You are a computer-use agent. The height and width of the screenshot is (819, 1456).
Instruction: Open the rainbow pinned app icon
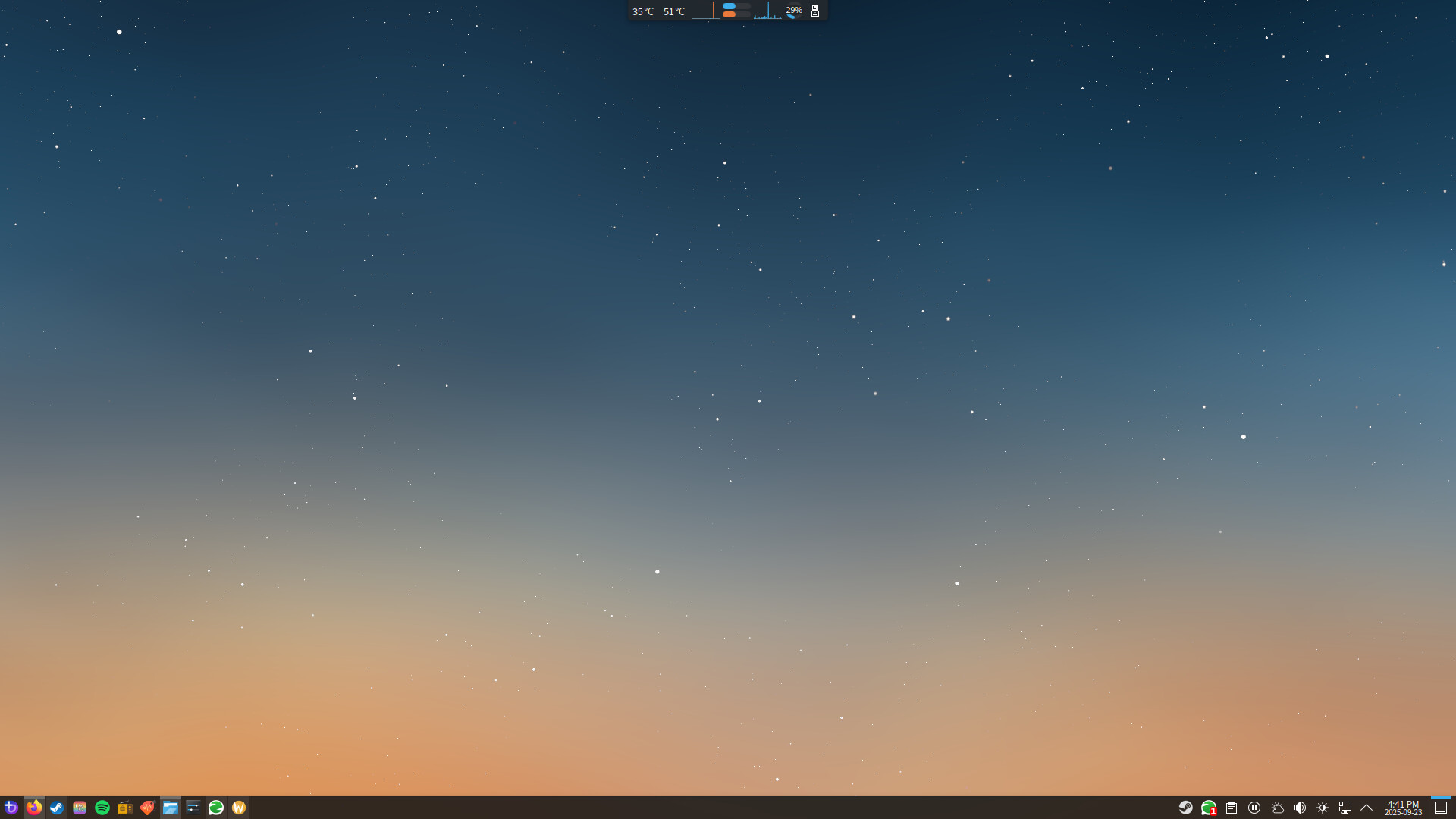(79, 808)
